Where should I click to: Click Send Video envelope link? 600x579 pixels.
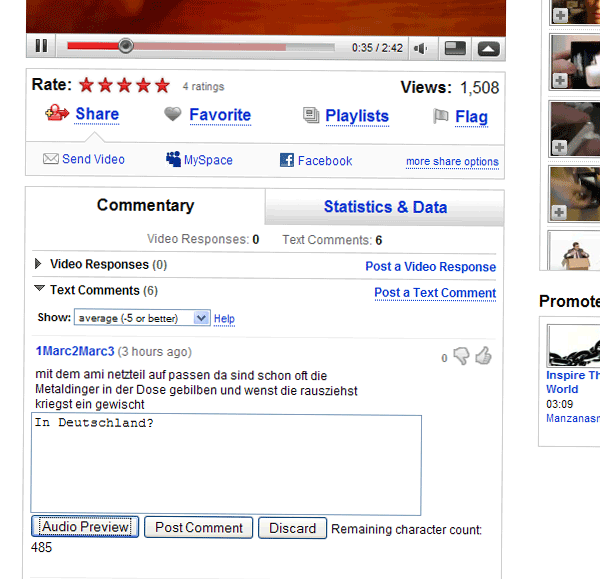84,160
